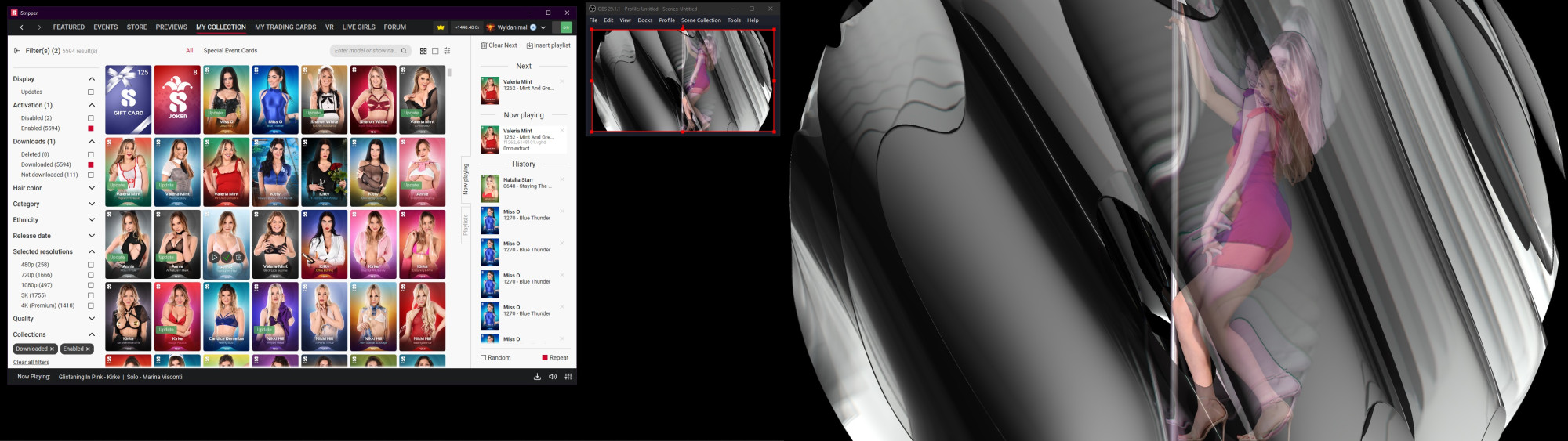The image size is (1568, 441).
Task: Toggle the Not downloaded (111) checkbox
Action: [x=91, y=175]
